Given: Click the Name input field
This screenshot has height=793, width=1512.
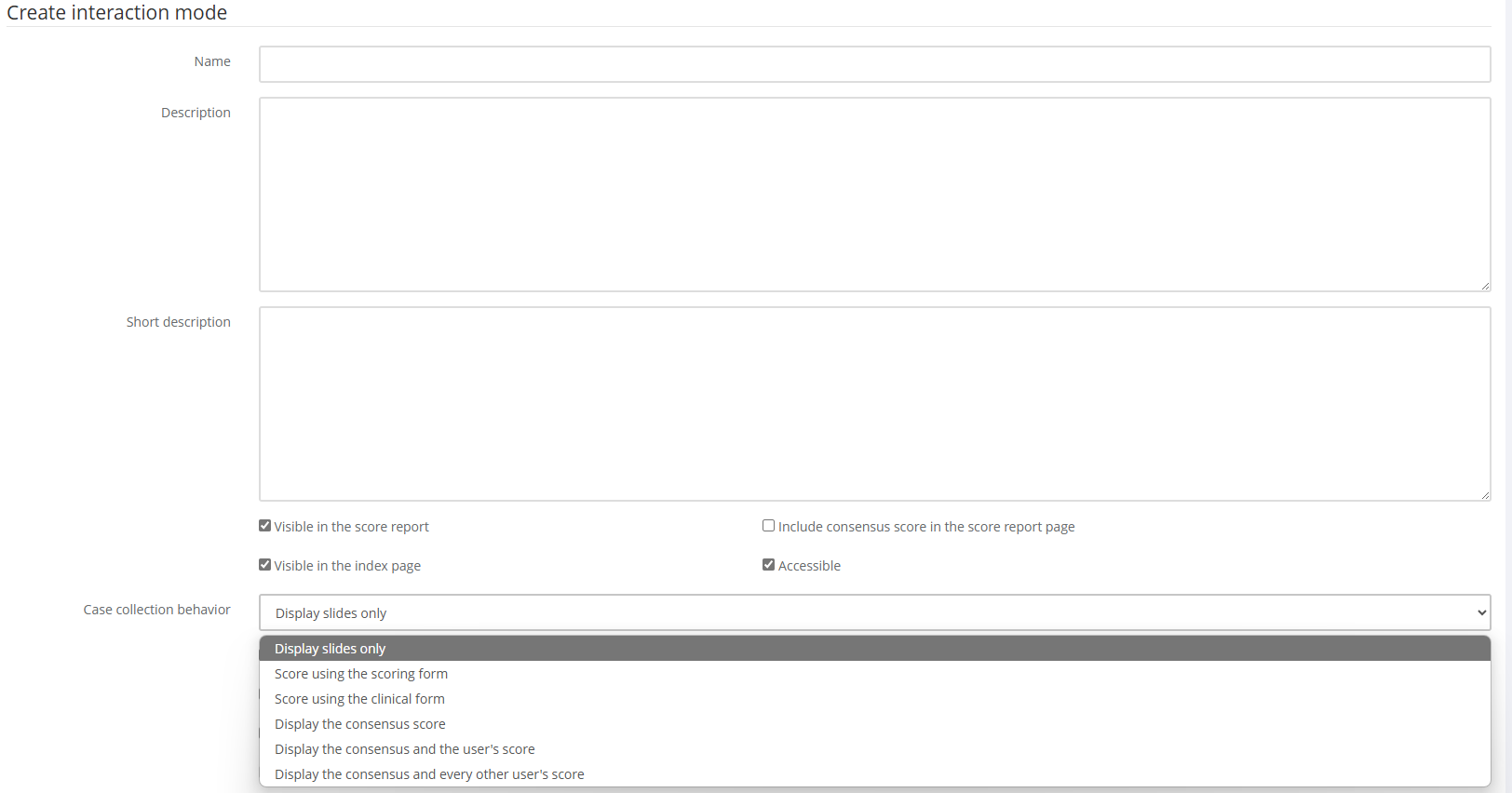Looking at the screenshot, I should click(874, 64).
